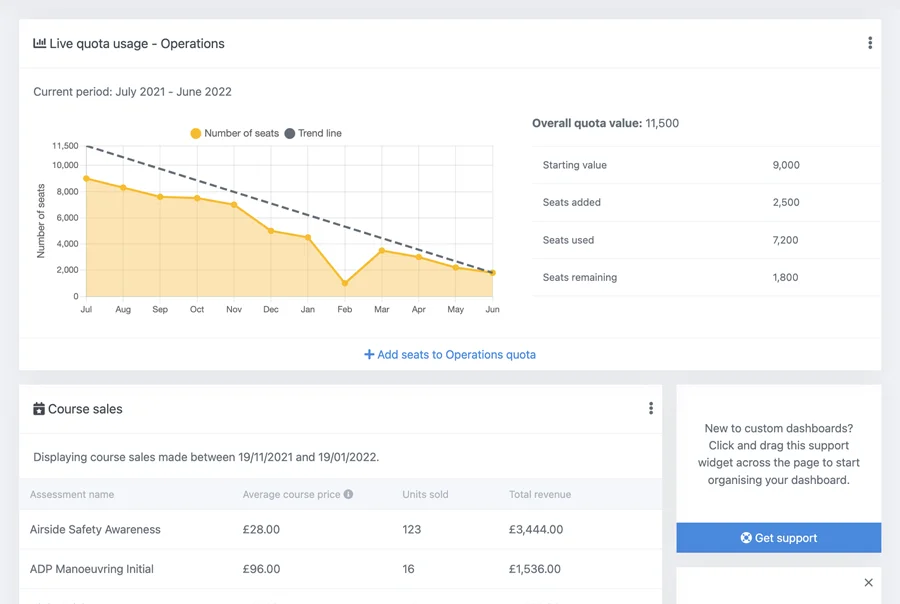Click the bar chart icon beside Live quota usage
This screenshot has width=900, height=604.
point(39,43)
